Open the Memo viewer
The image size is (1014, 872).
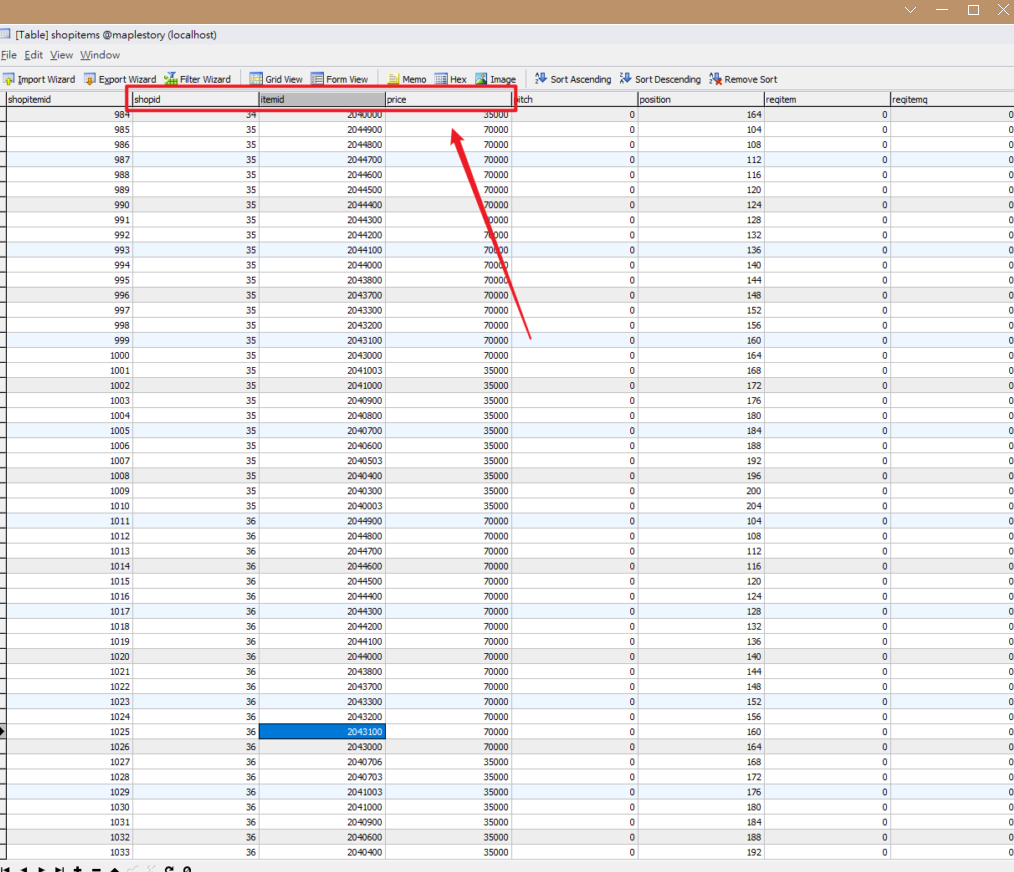(407, 79)
